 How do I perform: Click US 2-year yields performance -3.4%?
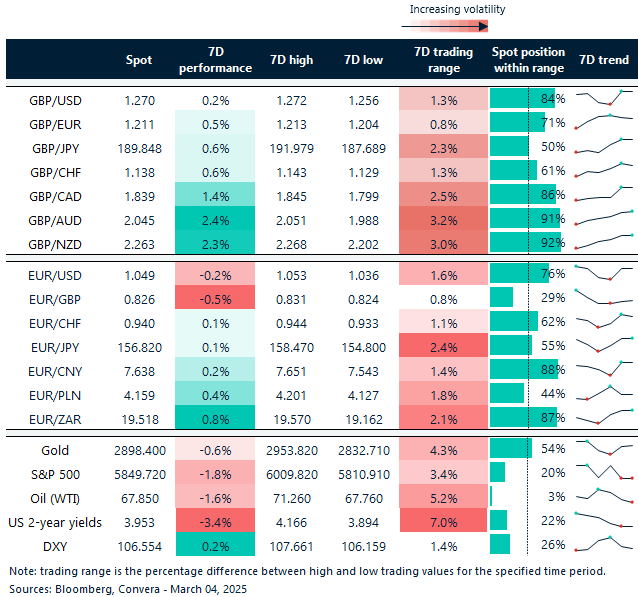coord(215,520)
